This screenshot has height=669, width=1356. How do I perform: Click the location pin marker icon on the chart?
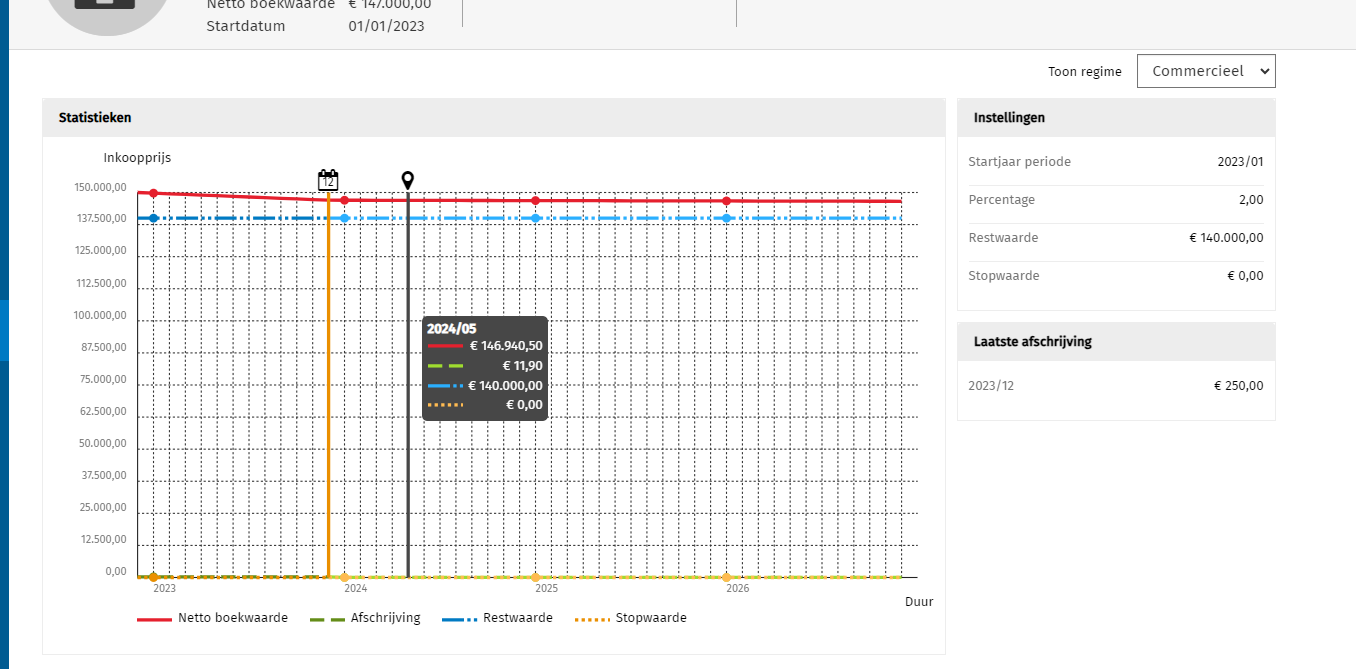(407, 180)
